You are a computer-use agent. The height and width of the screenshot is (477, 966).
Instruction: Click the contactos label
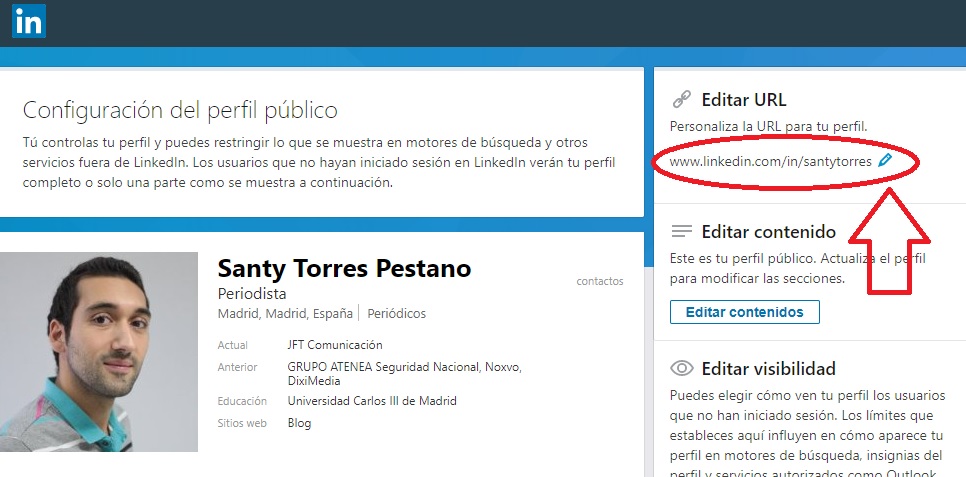coord(600,281)
